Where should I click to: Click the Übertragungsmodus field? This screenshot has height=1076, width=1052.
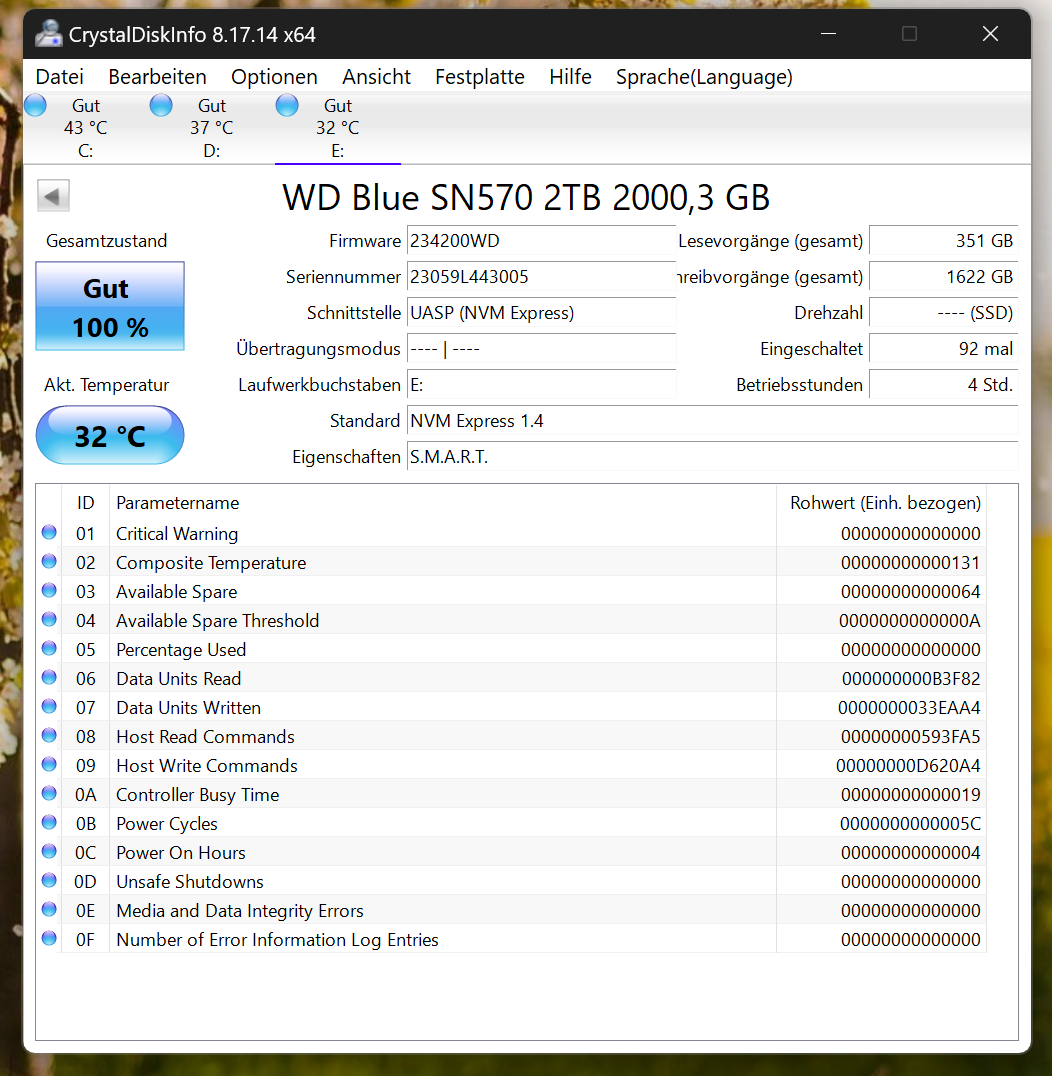click(x=541, y=349)
